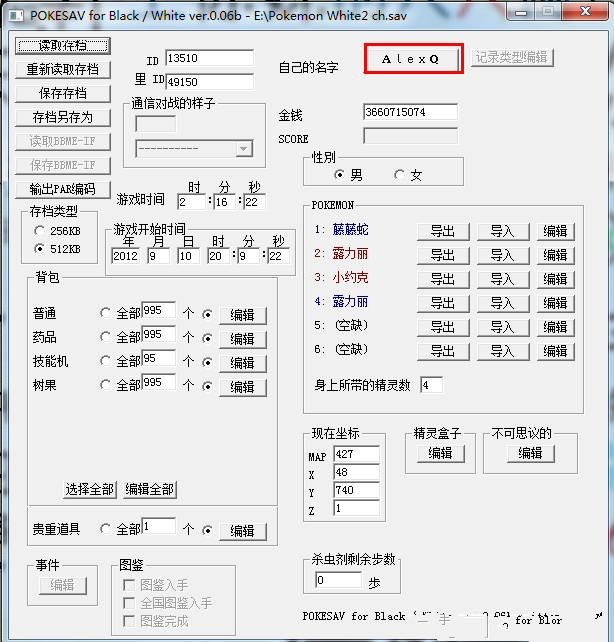The image size is (614, 642).
Task: Click the X coordinate field 48
Action: click(x=357, y=472)
